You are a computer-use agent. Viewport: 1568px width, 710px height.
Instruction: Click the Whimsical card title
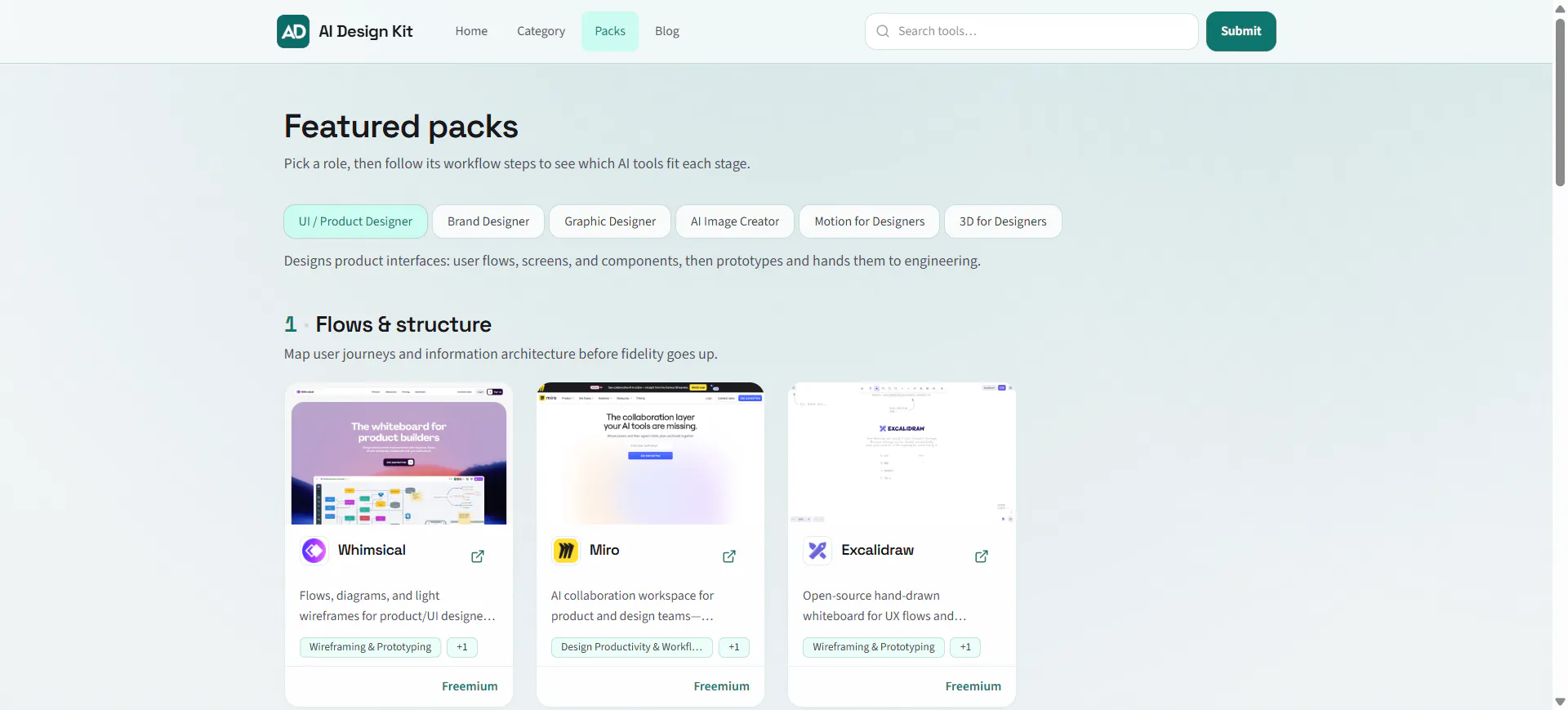[372, 550]
